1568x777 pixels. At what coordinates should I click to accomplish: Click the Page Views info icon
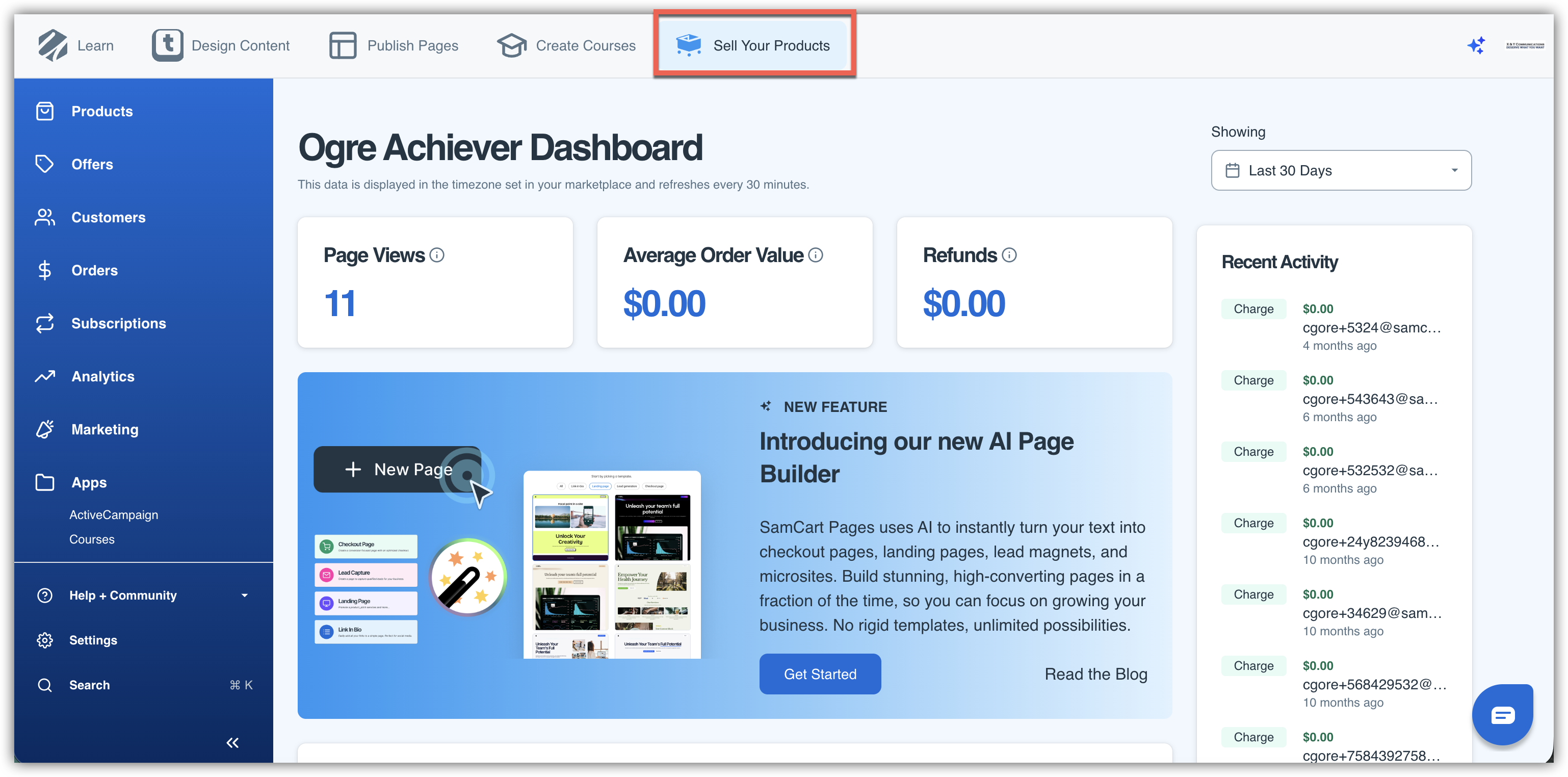click(x=437, y=255)
